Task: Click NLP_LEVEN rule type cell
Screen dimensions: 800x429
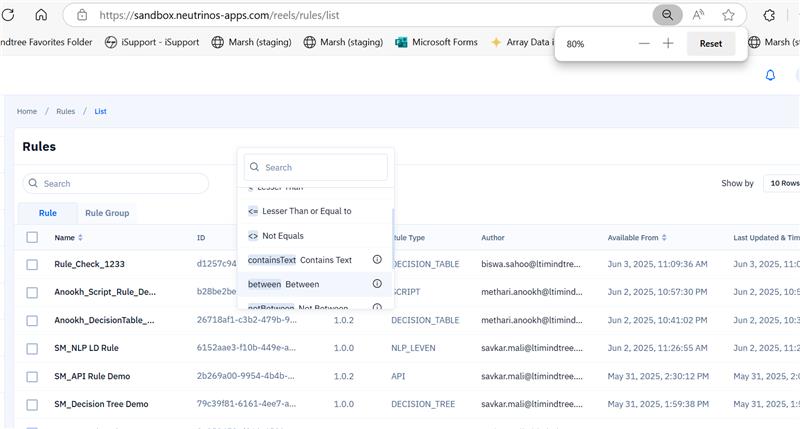Action: [x=413, y=348]
